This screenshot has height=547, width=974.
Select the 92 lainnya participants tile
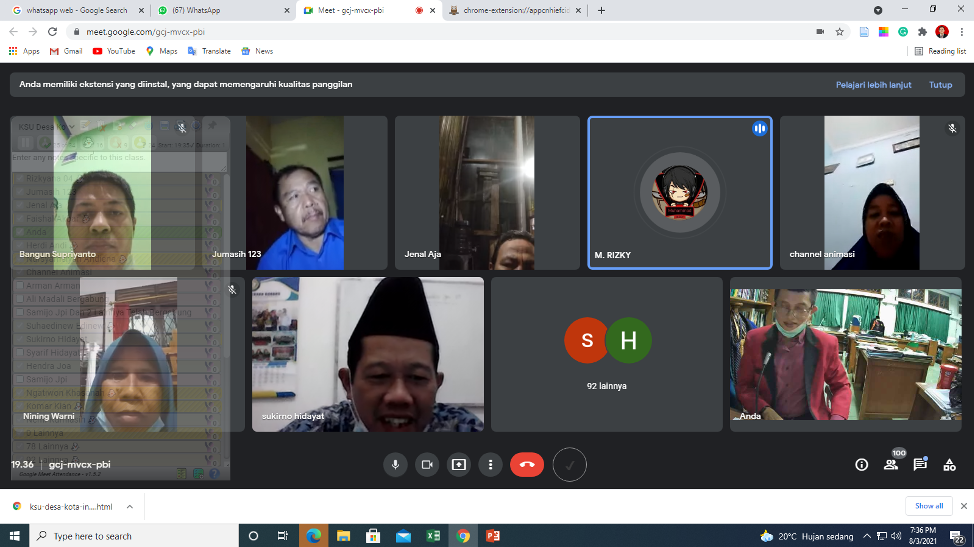pyautogui.click(x=607, y=354)
